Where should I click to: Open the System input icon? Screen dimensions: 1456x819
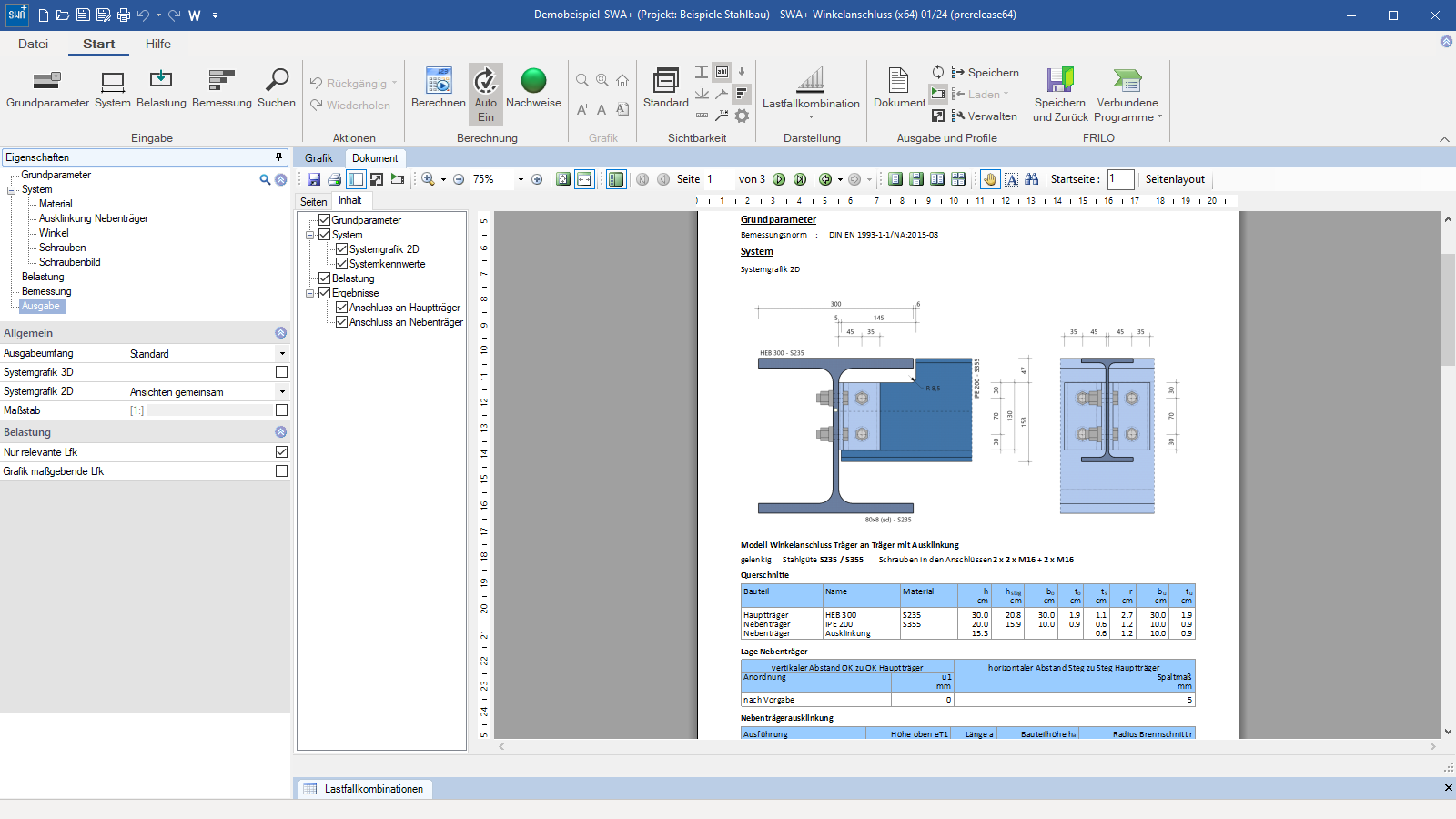pos(113,89)
